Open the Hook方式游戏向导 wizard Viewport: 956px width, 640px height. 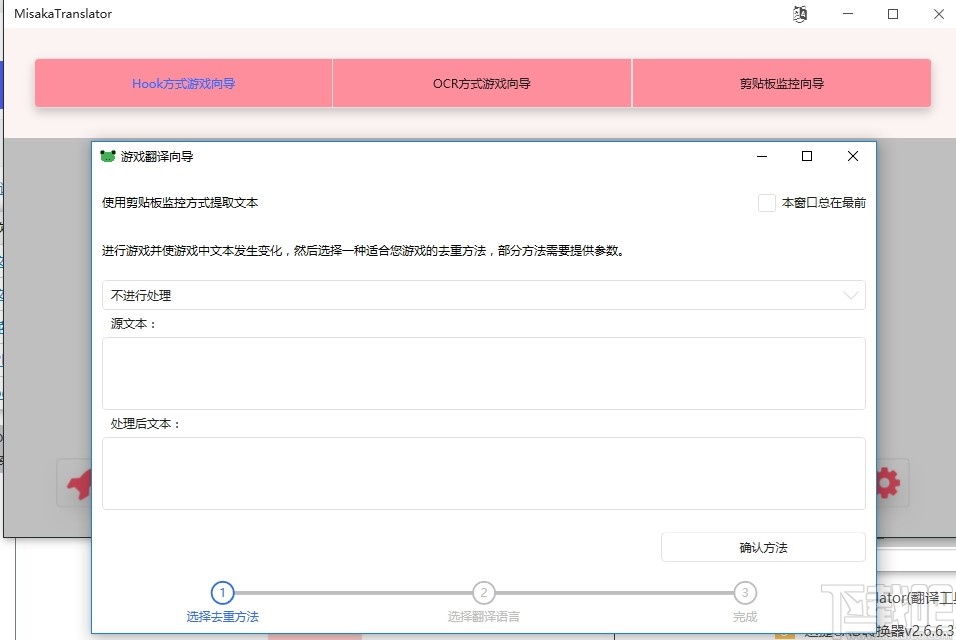[x=184, y=84]
